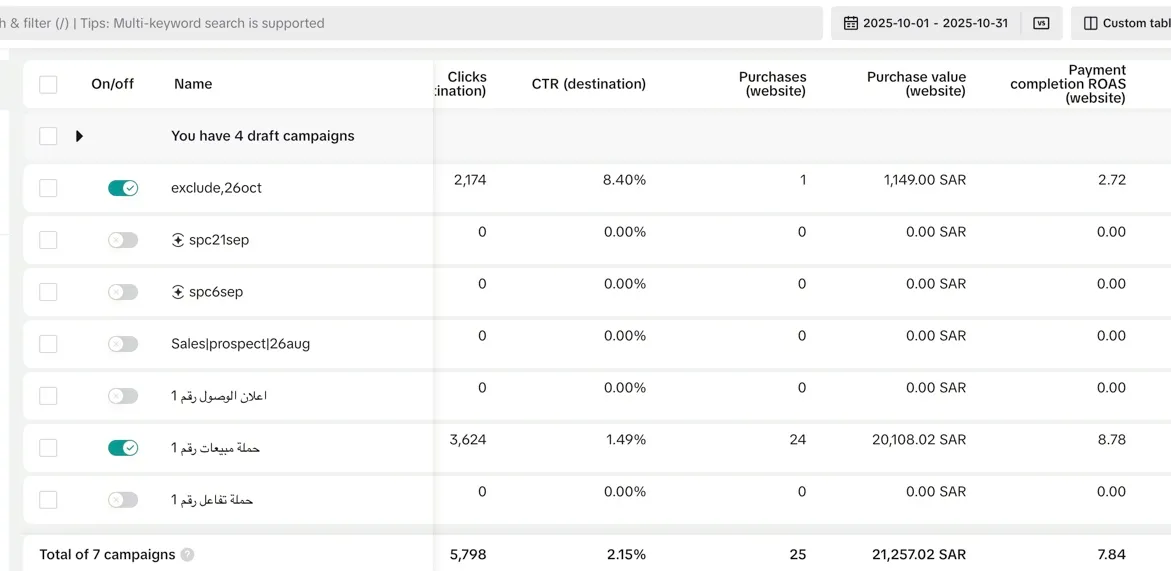
Task: Enable the اعلان الوصول رقم 1 campaign switch
Action: [123, 396]
